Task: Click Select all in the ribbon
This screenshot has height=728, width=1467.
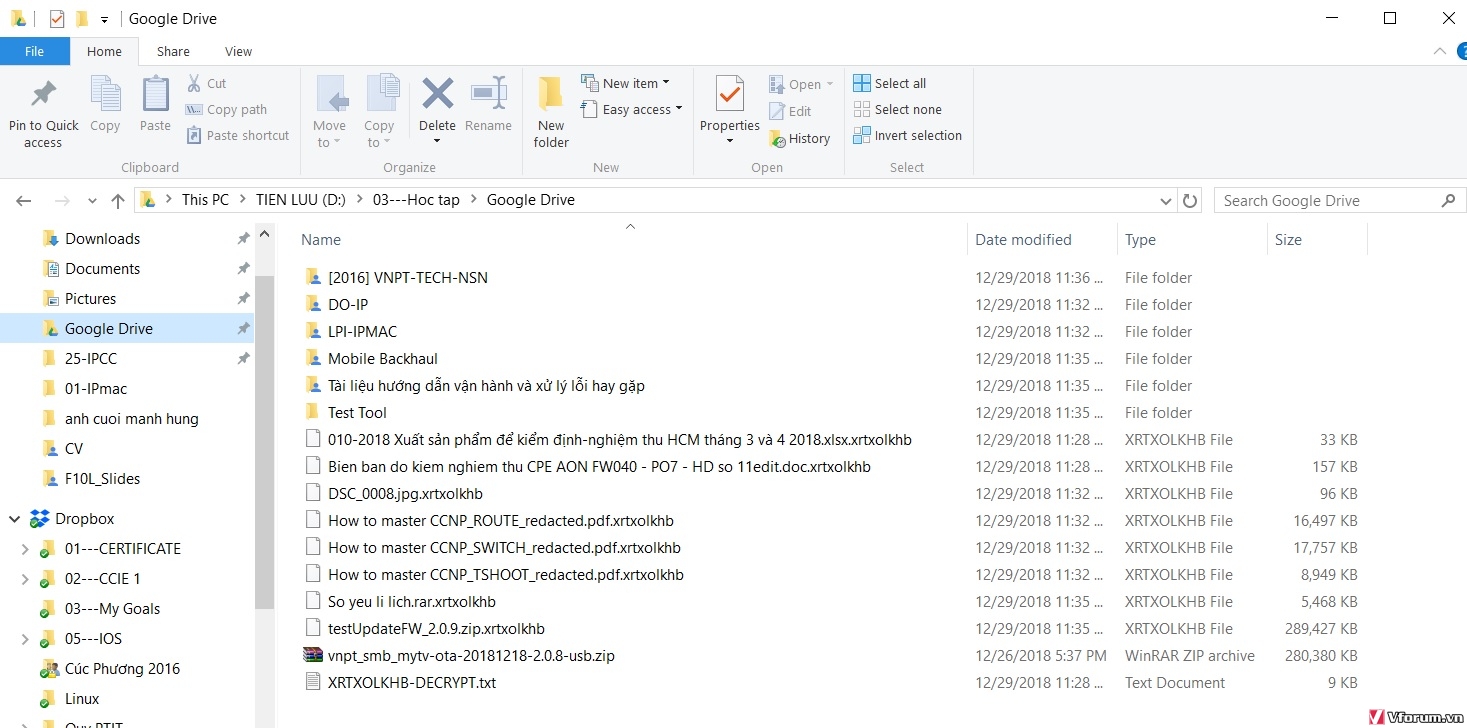Action: point(890,83)
